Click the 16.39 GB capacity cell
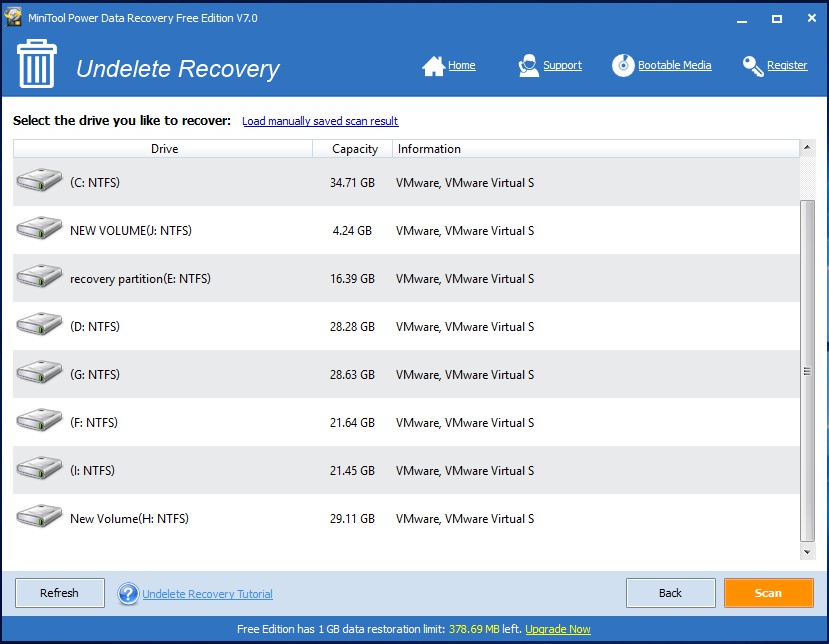Viewport: 829px width, 644px height. click(352, 279)
